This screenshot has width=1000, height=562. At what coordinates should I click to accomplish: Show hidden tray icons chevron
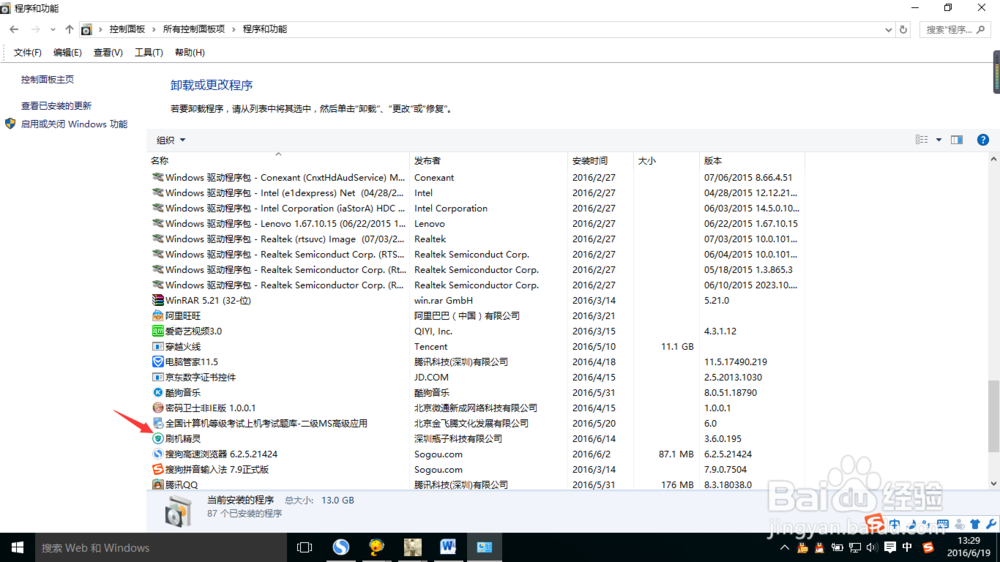click(x=784, y=547)
